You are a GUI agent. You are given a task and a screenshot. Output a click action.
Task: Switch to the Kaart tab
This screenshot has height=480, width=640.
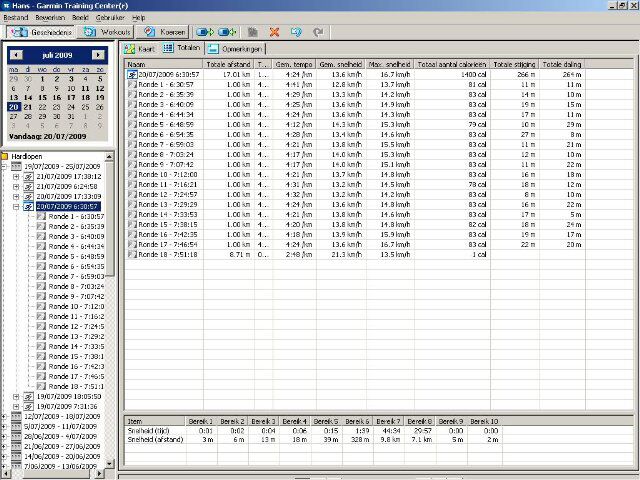(139, 48)
